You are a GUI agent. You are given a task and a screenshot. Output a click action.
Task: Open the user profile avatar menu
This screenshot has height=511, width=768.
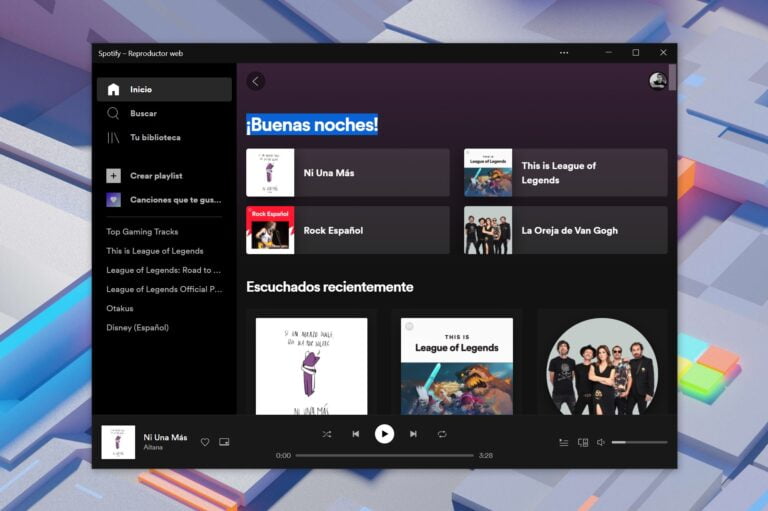pos(658,81)
